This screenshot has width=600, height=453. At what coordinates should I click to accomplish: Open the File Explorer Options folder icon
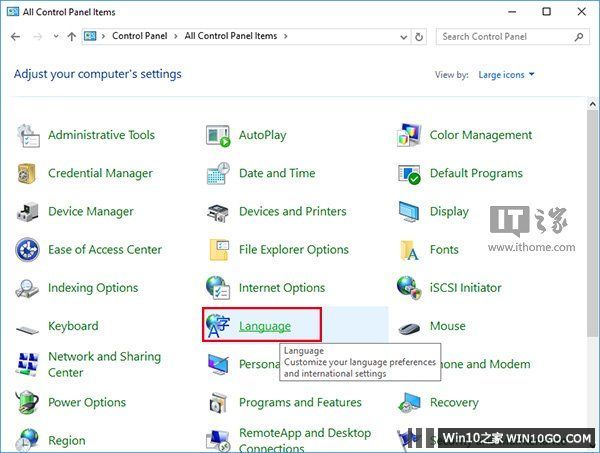tap(219, 250)
